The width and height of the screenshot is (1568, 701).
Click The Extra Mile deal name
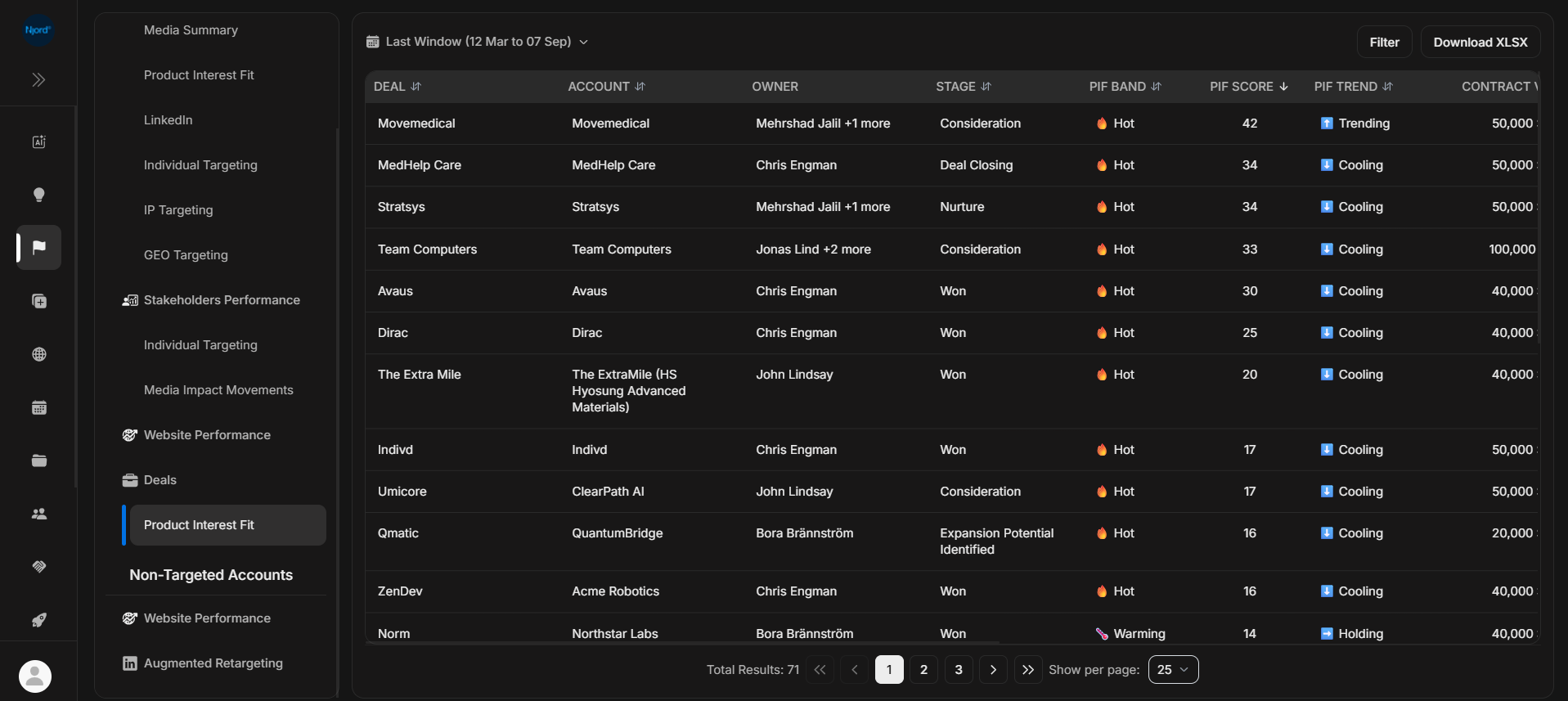coord(420,375)
